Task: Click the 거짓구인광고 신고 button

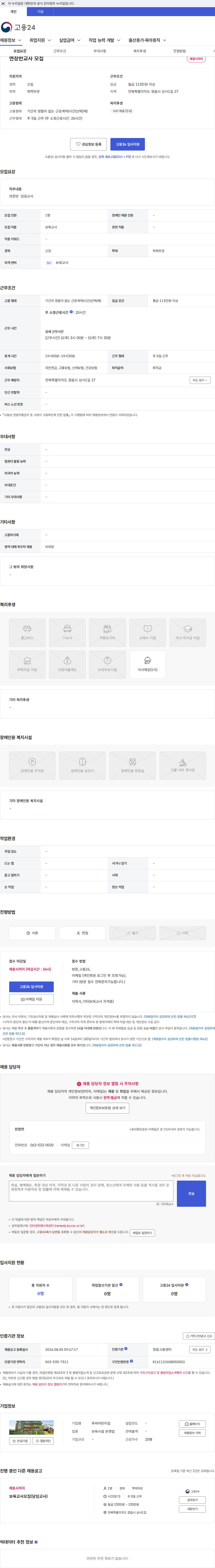Action: click(199, 1336)
